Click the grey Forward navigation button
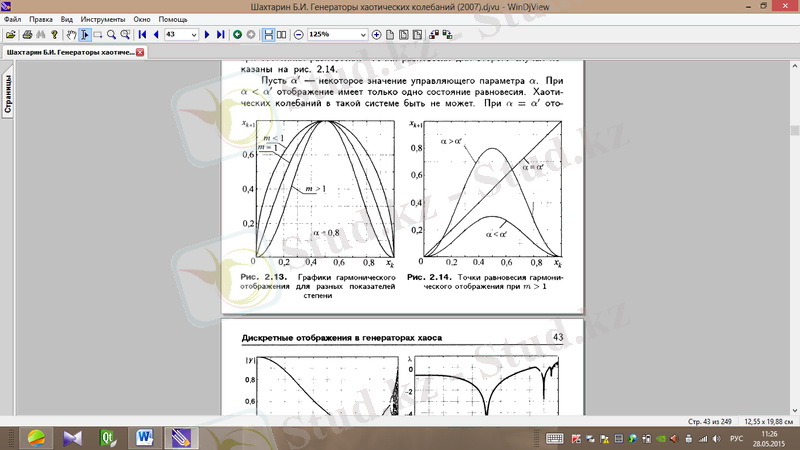This screenshot has height=450, width=800. 251,35
